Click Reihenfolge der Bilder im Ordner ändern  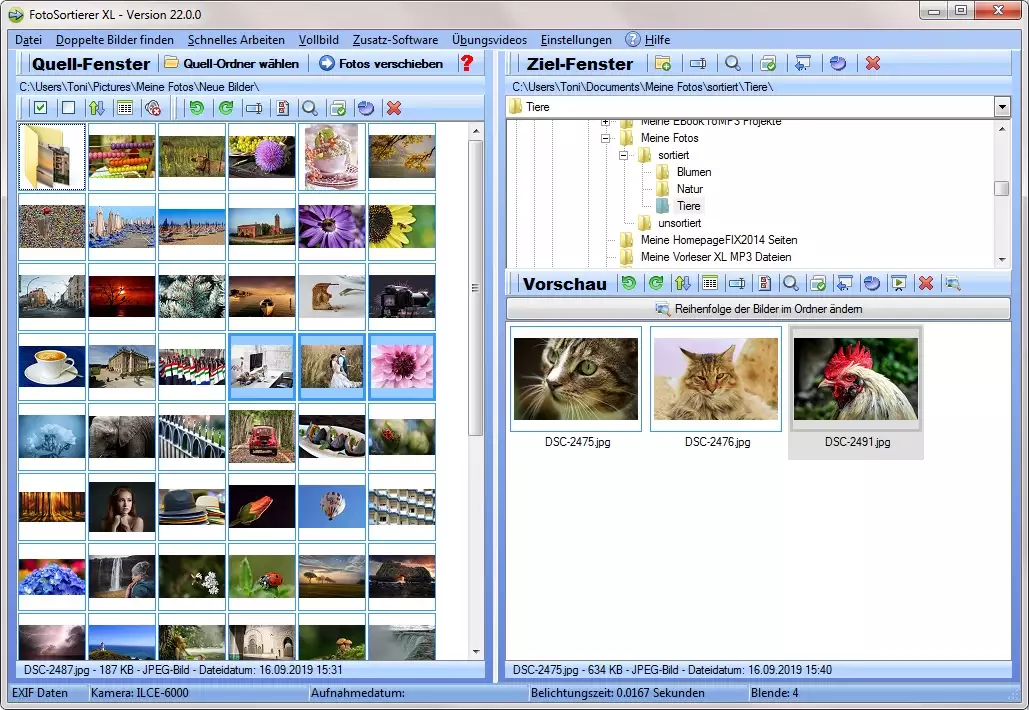pos(758,309)
